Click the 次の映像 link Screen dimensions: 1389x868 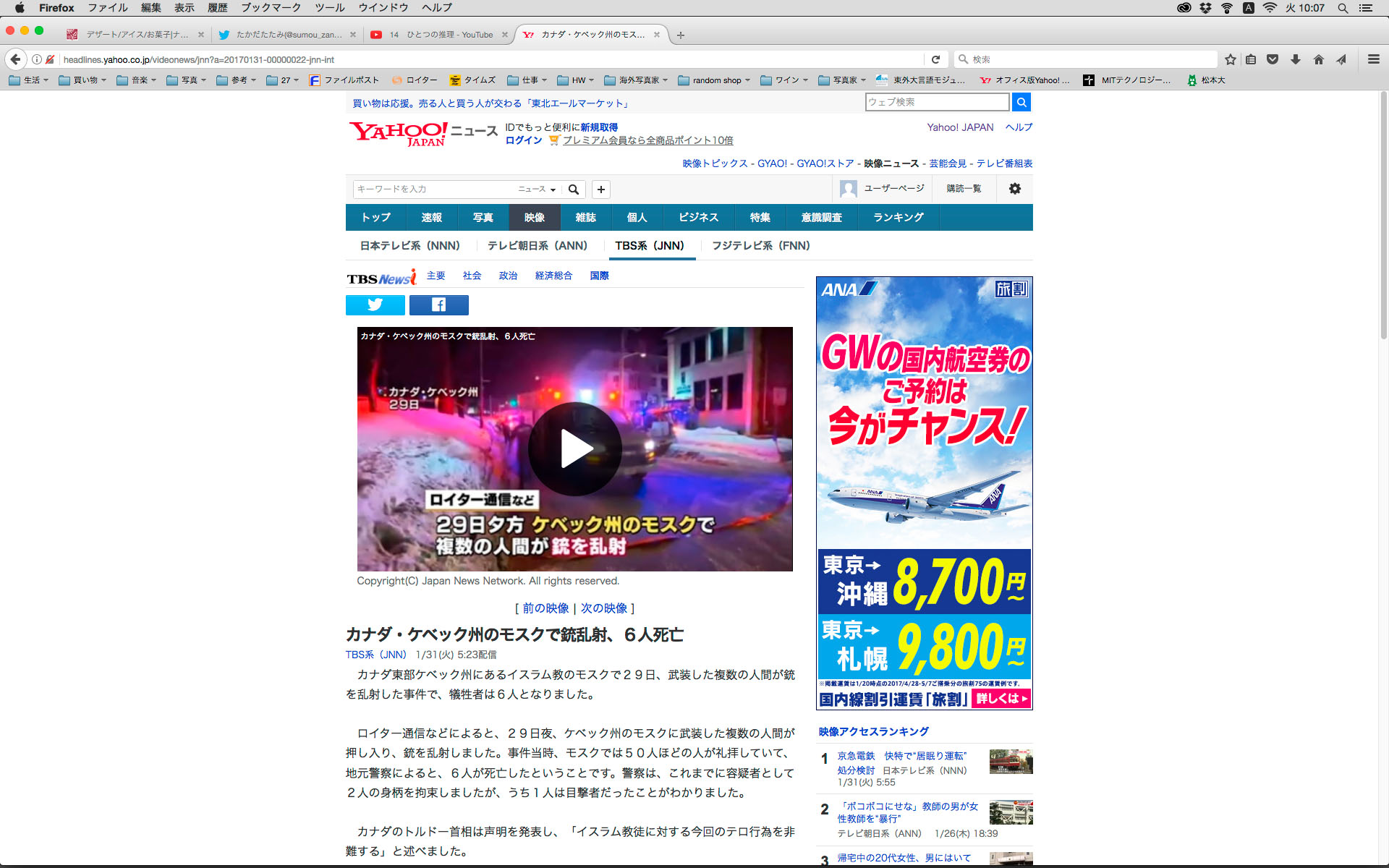603,608
